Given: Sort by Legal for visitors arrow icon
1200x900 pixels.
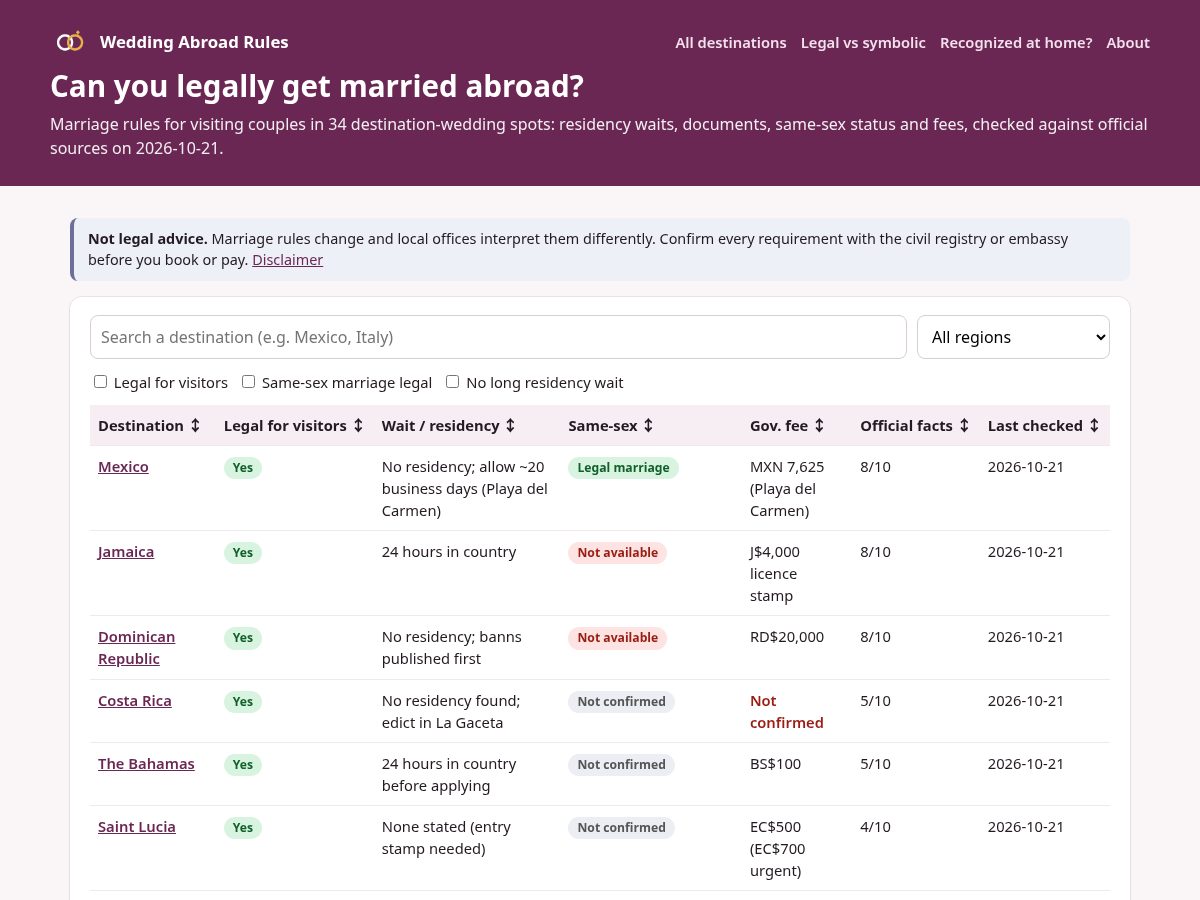Looking at the screenshot, I should (358, 426).
